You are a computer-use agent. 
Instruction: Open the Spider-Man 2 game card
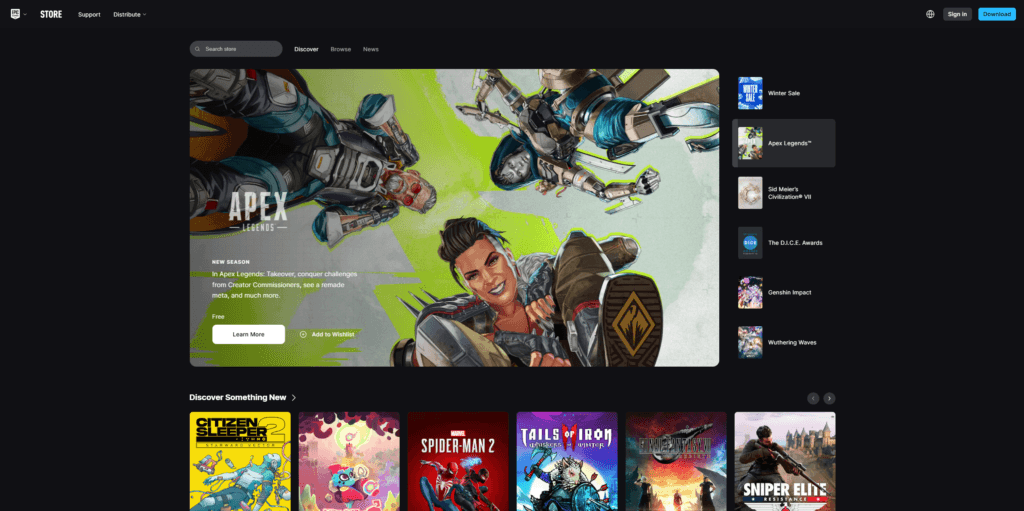[458, 461]
